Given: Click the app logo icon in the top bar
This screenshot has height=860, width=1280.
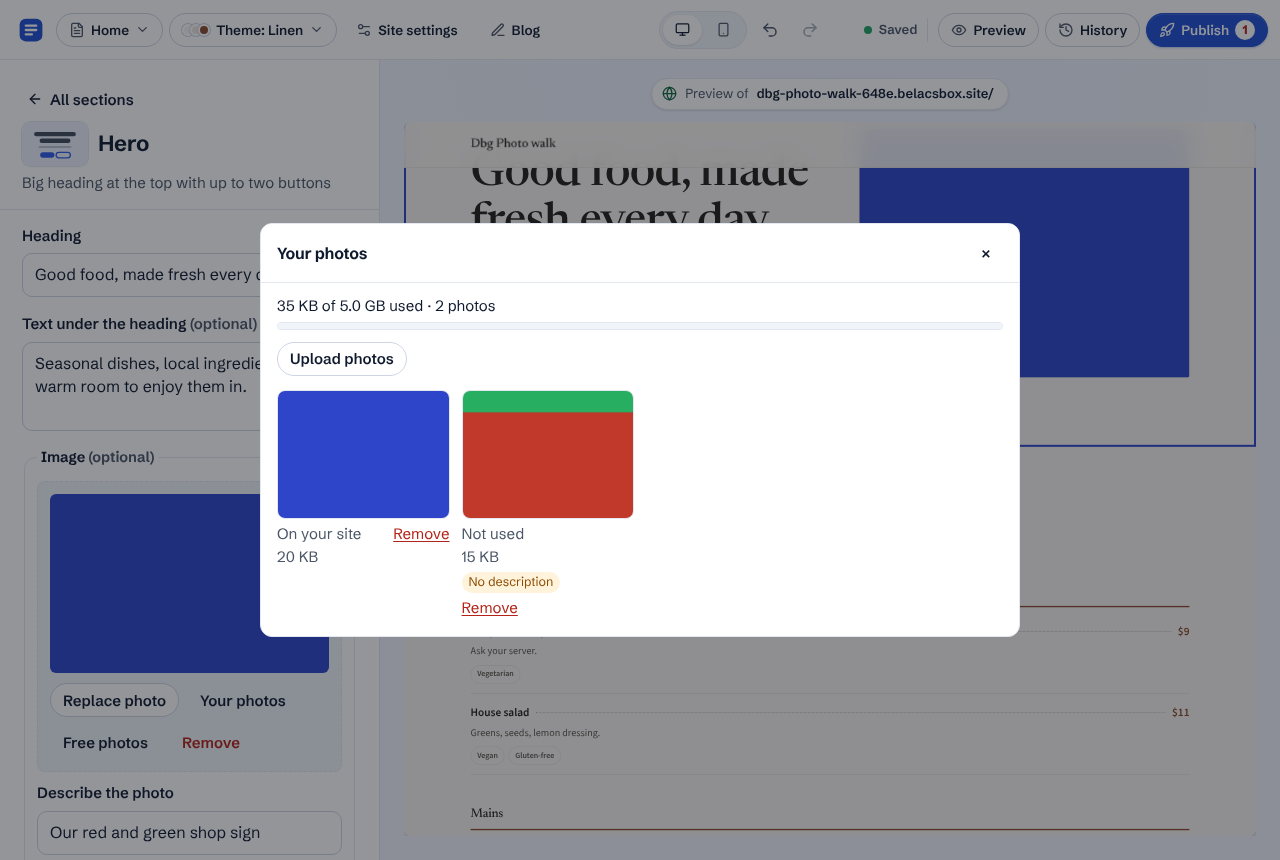Looking at the screenshot, I should (x=31, y=30).
